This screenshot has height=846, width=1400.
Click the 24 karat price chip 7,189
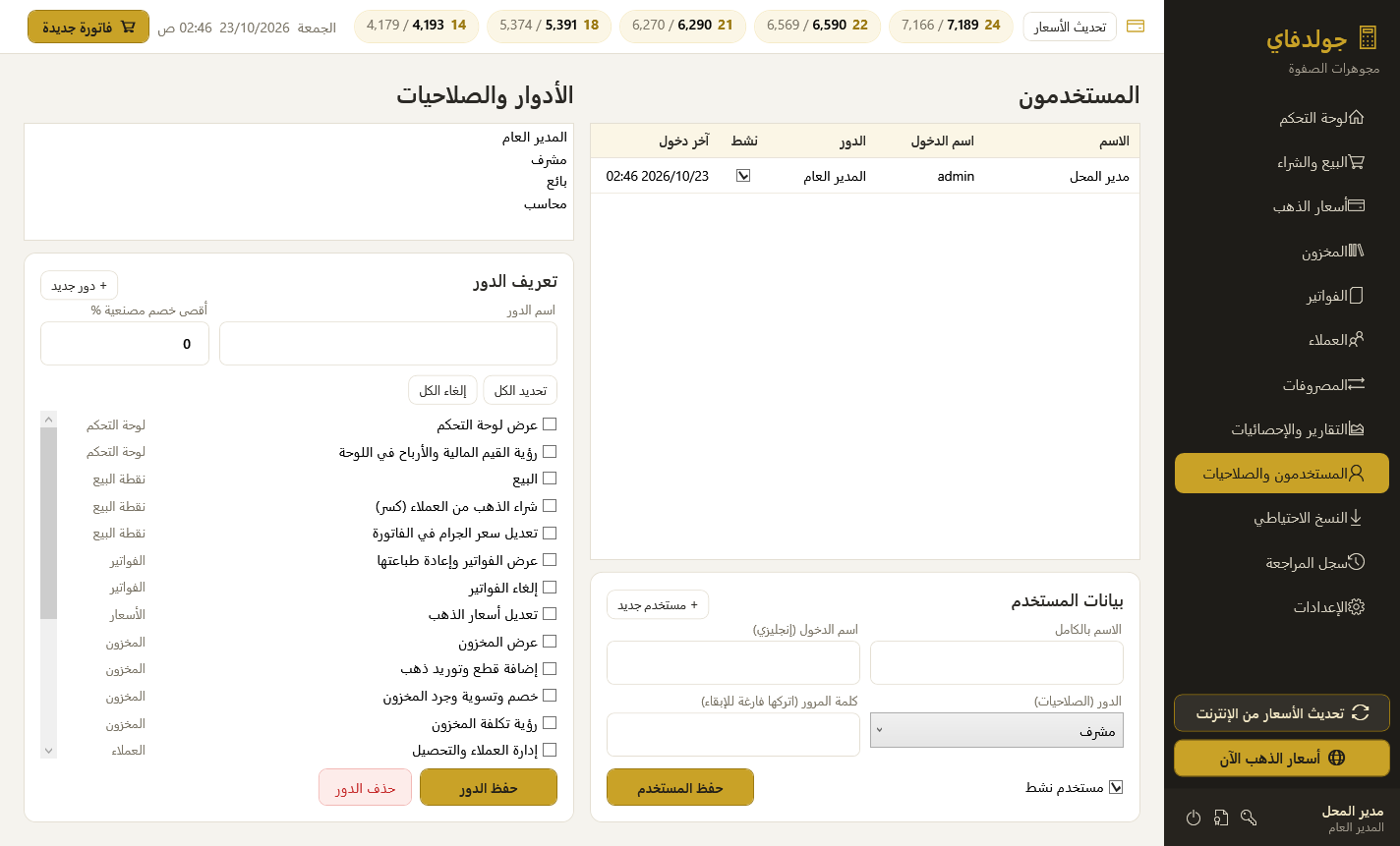tap(951, 26)
